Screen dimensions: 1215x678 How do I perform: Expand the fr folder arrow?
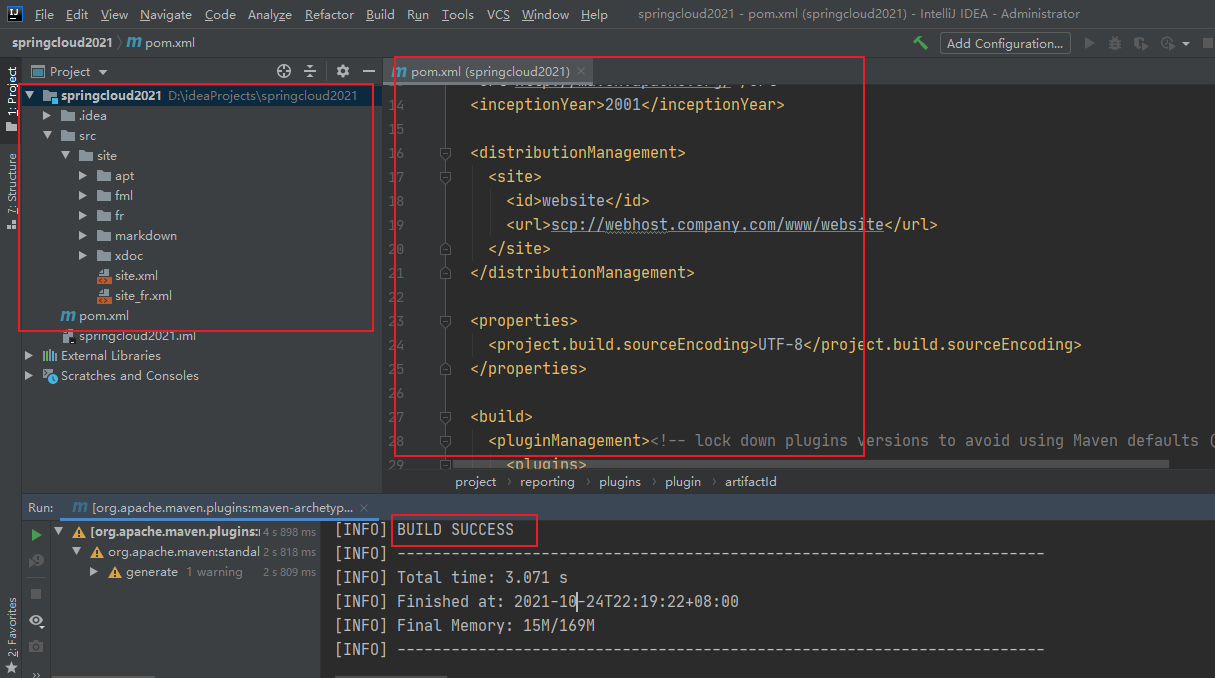click(x=84, y=216)
